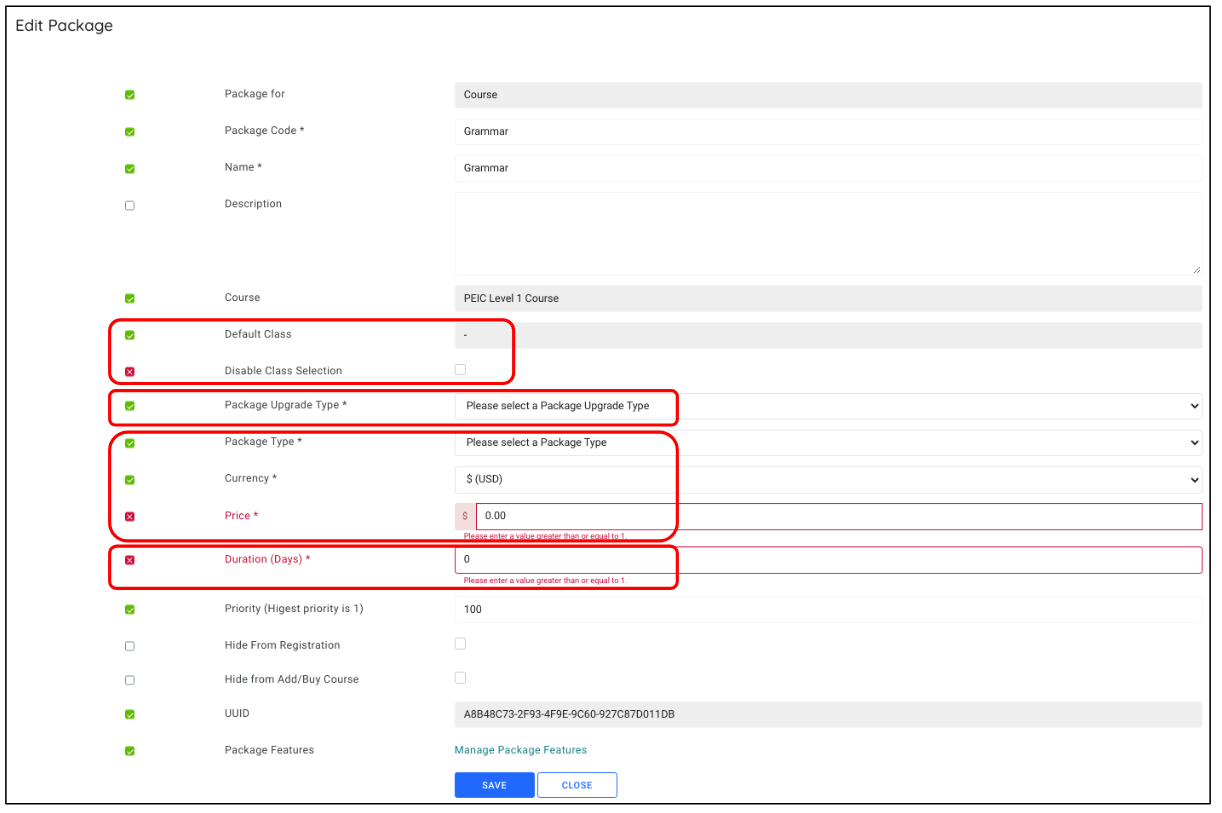Click the dollar sign prefix on the Price field
1222x813 pixels.
coord(464,515)
